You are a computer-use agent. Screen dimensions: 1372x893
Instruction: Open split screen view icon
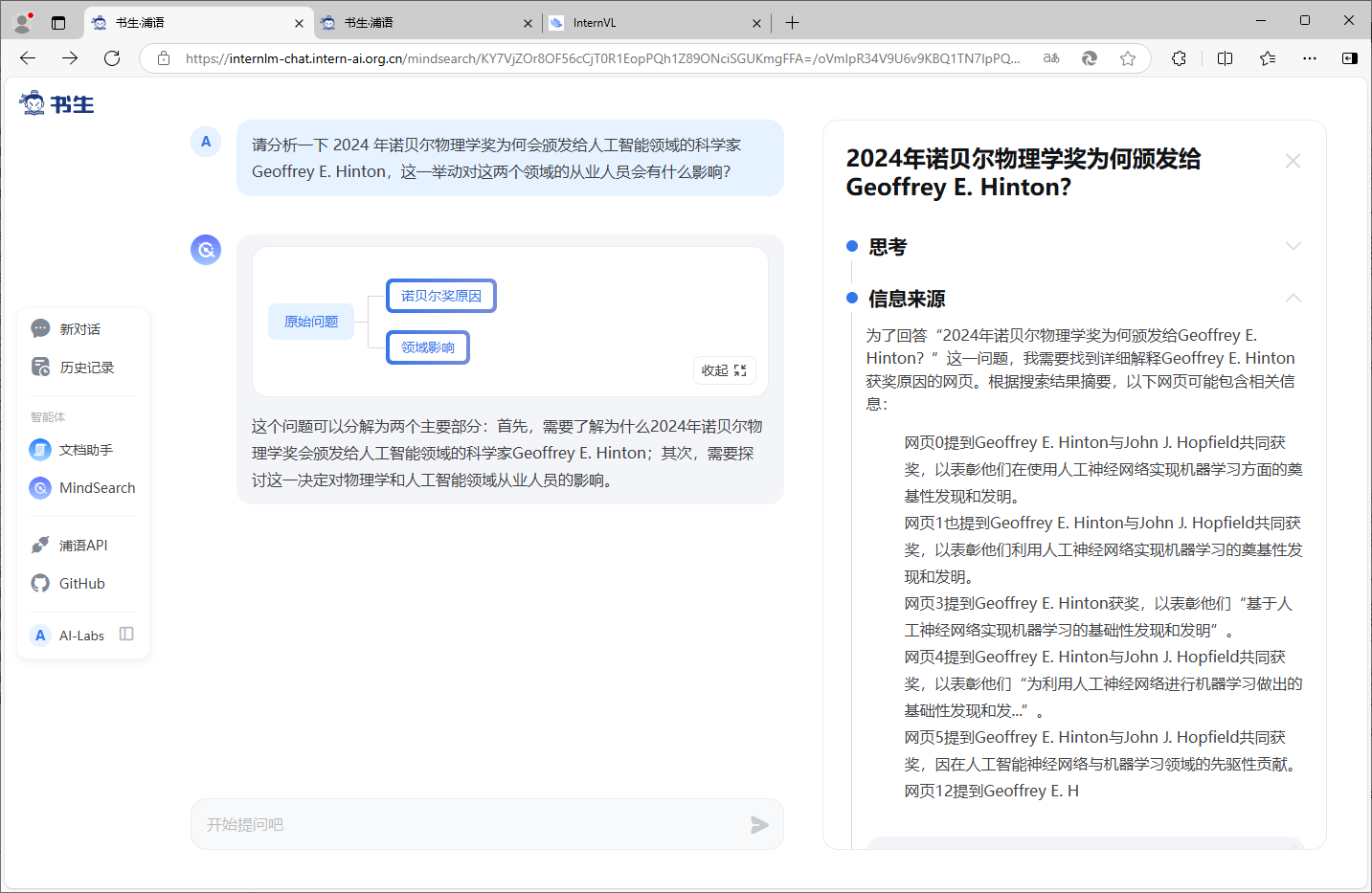pos(1225,58)
